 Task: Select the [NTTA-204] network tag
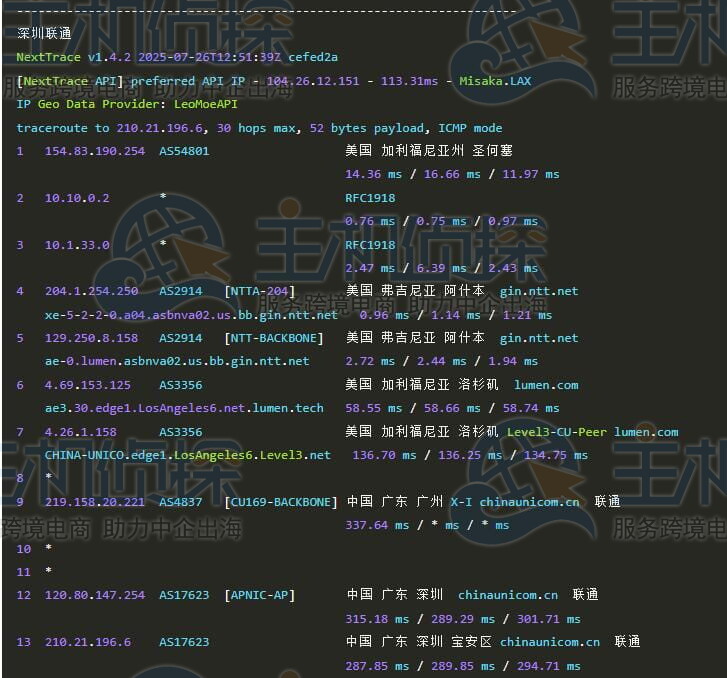point(260,291)
